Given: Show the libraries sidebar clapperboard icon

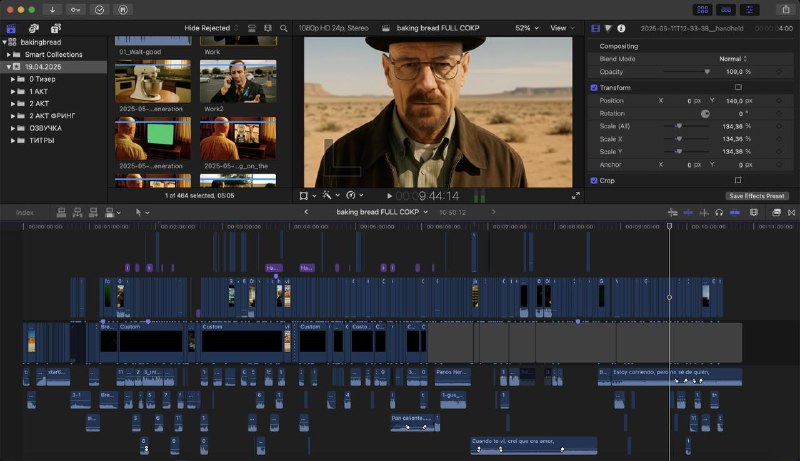Looking at the screenshot, I should coord(11,29).
